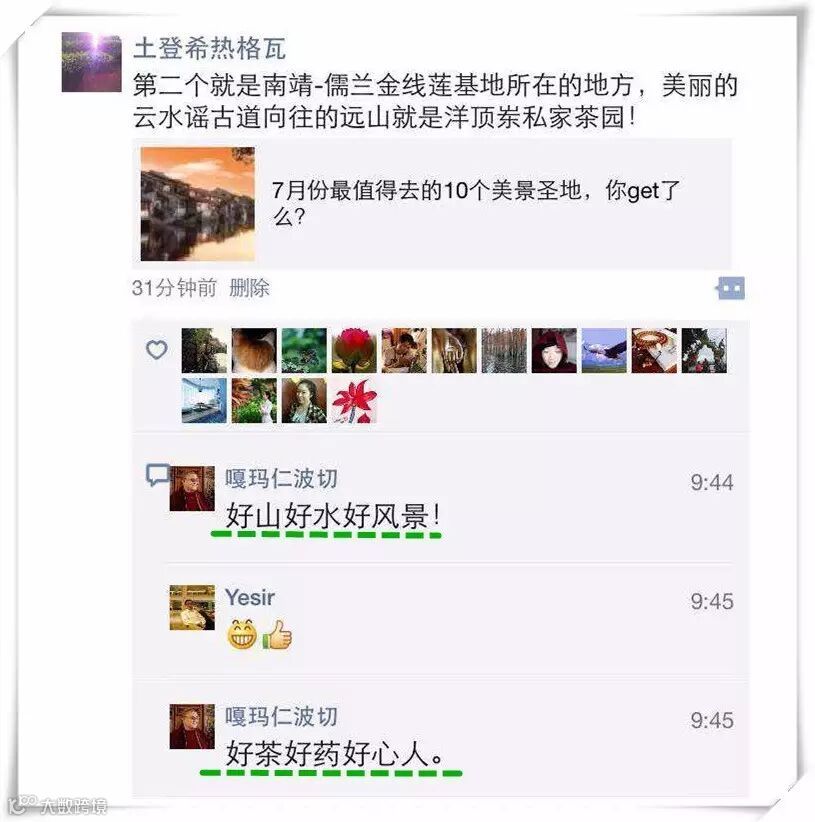This screenshot has height=822, width=815.
Task: Tap the Yesir username in comments
Action: 249,597
